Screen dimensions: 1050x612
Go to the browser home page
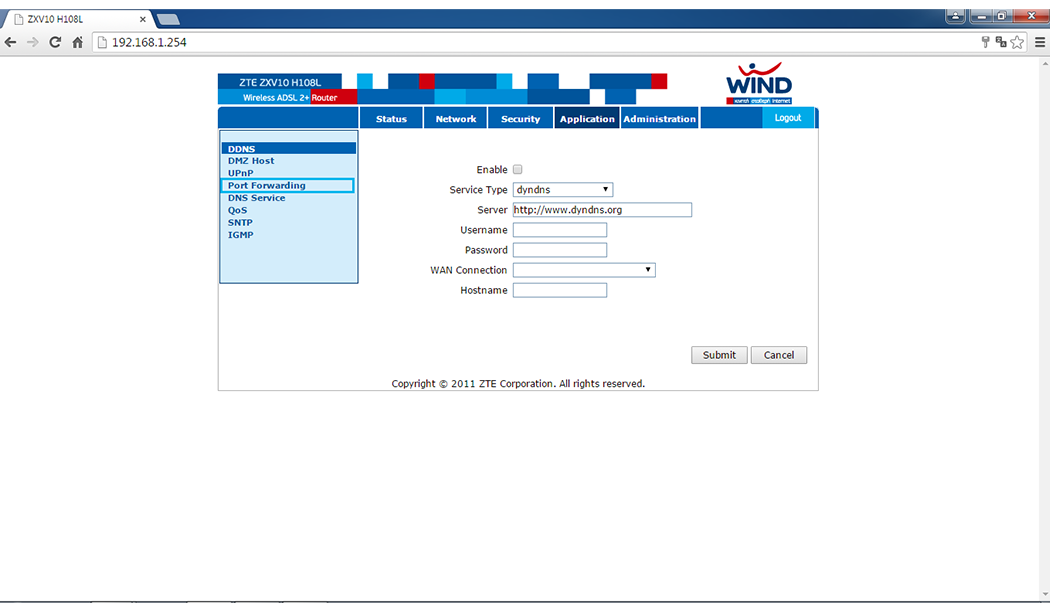click(x=77, y=42)
